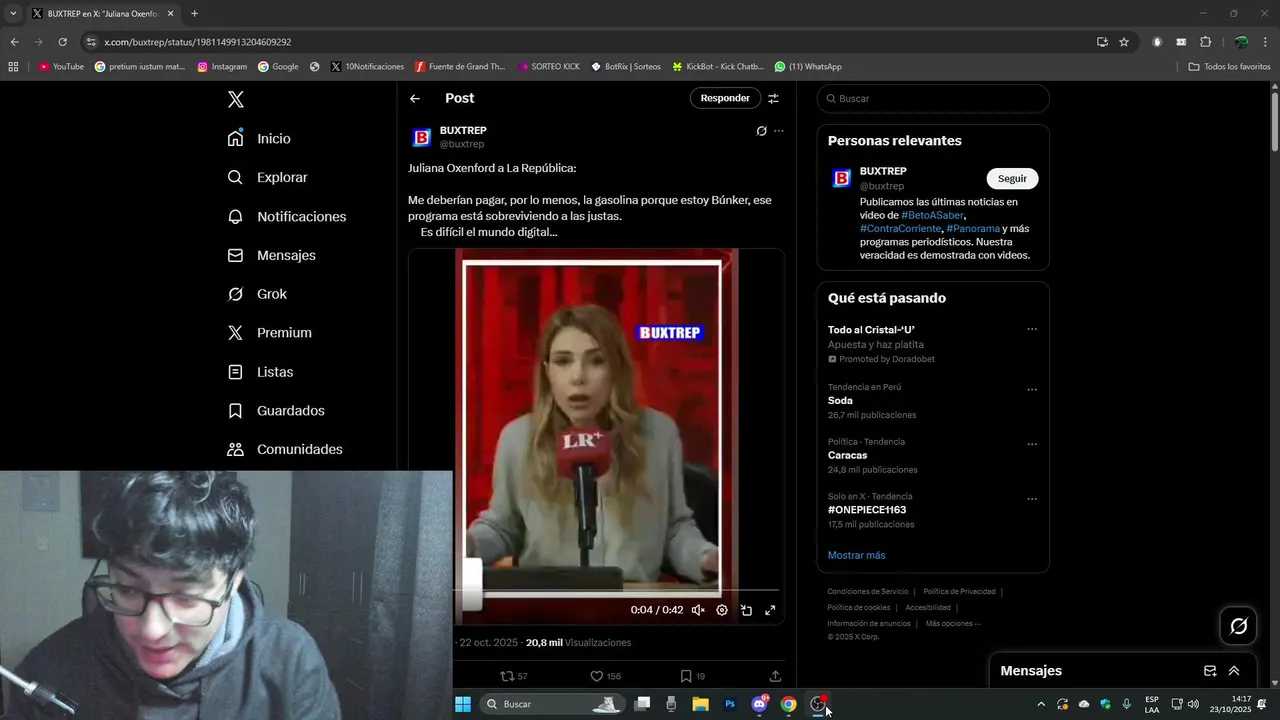This screenshot has height=720, width=1280.
Task: Open options for Todo al Cristal promoted trend
Action: [1032, 329]
